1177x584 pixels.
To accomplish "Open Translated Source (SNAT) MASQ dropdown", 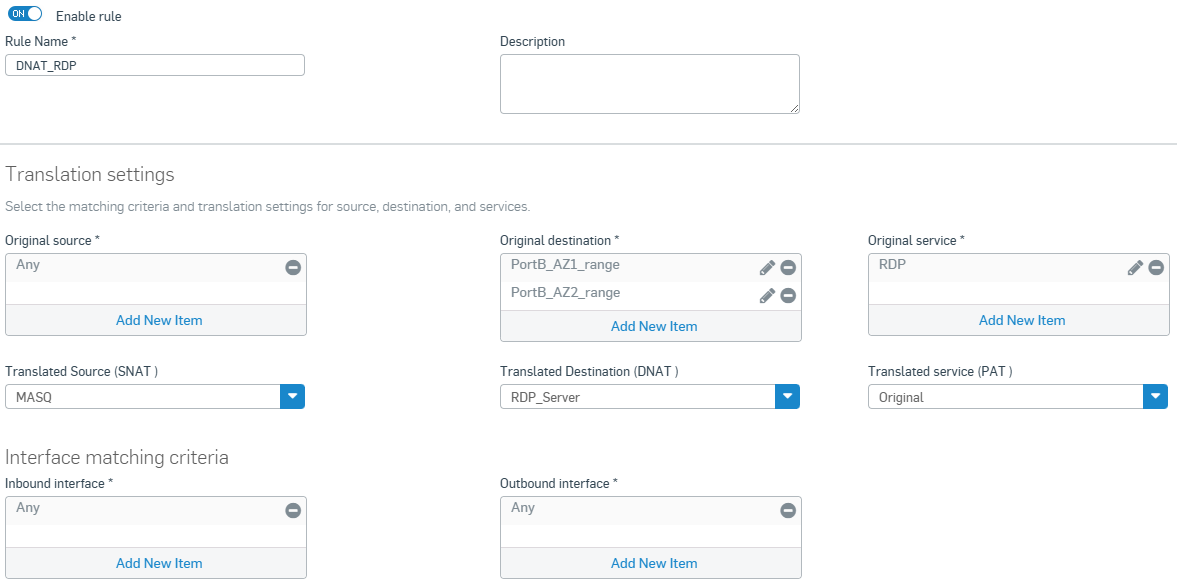I will click(292, 397).
